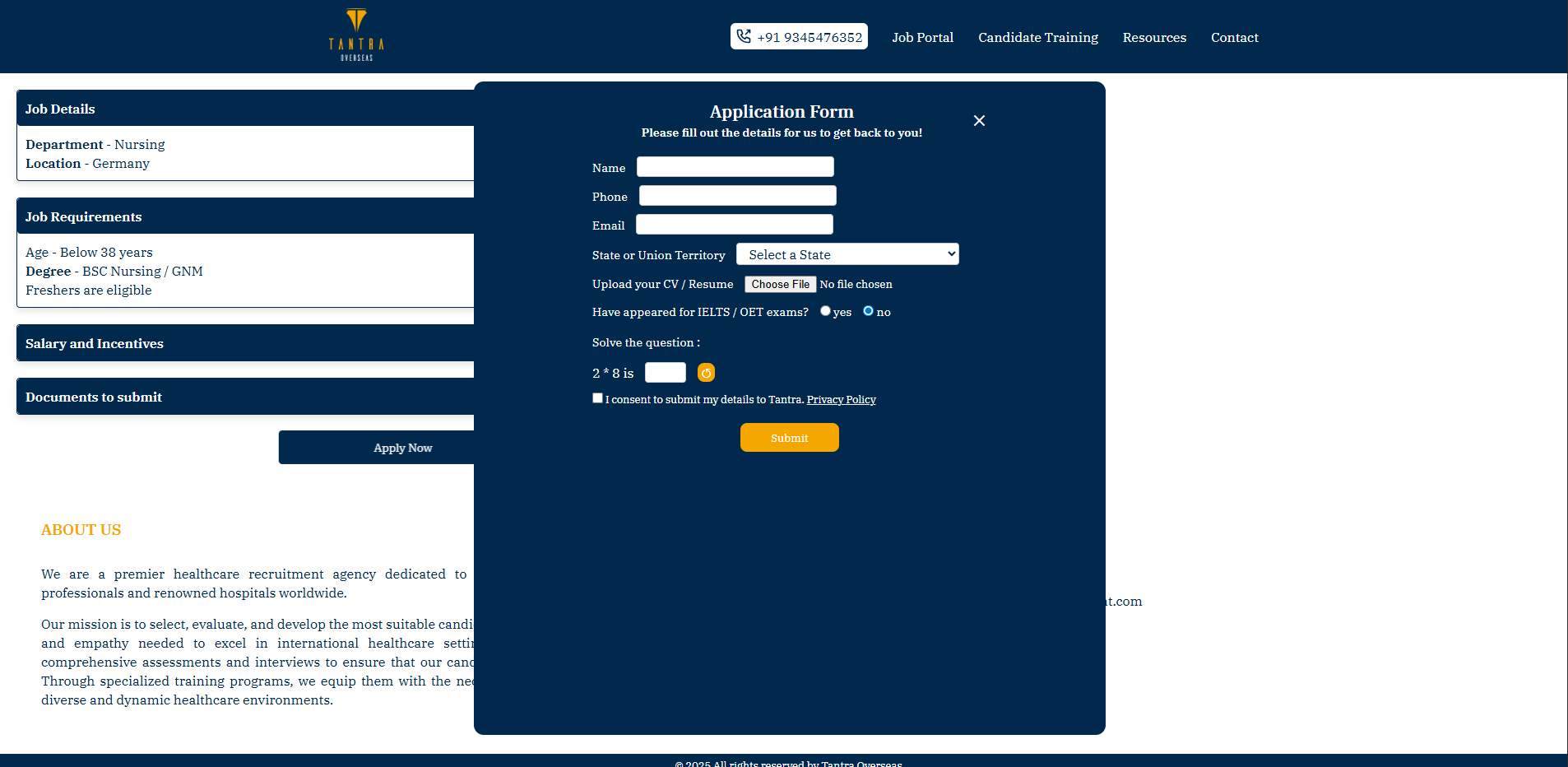Expand the Salary and Incentives section

click(x=245, y=343)
